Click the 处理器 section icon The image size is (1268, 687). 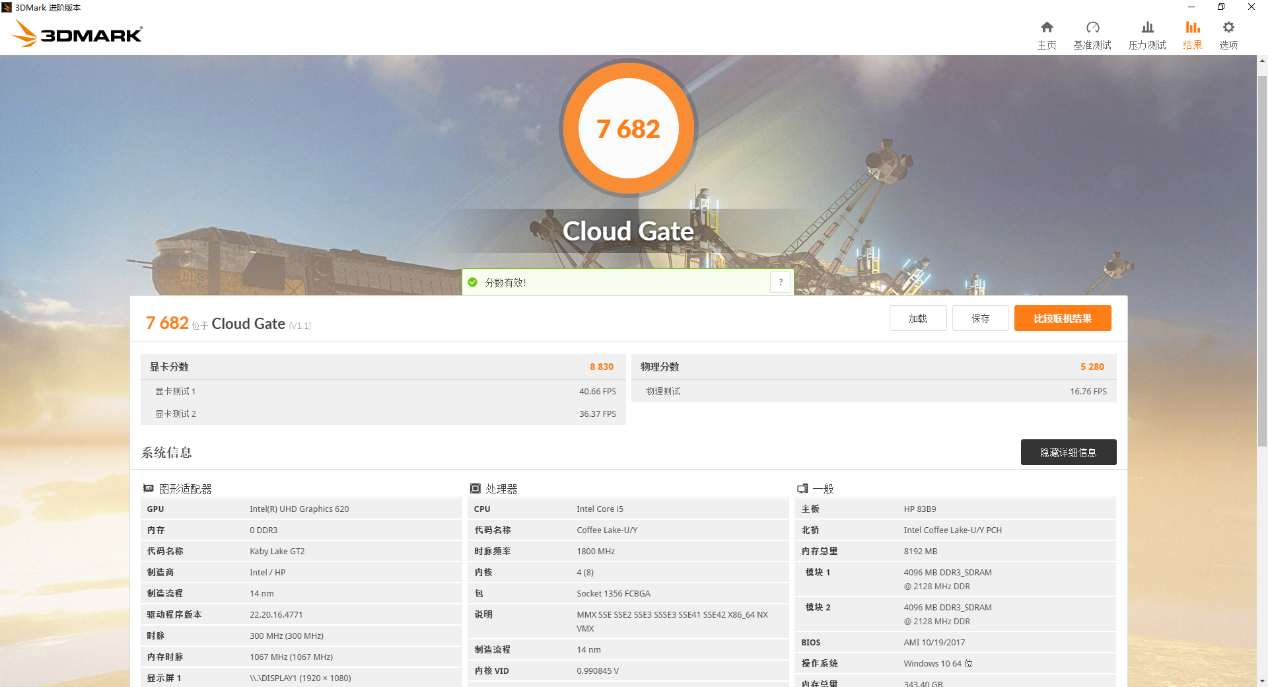coord(475,489)
